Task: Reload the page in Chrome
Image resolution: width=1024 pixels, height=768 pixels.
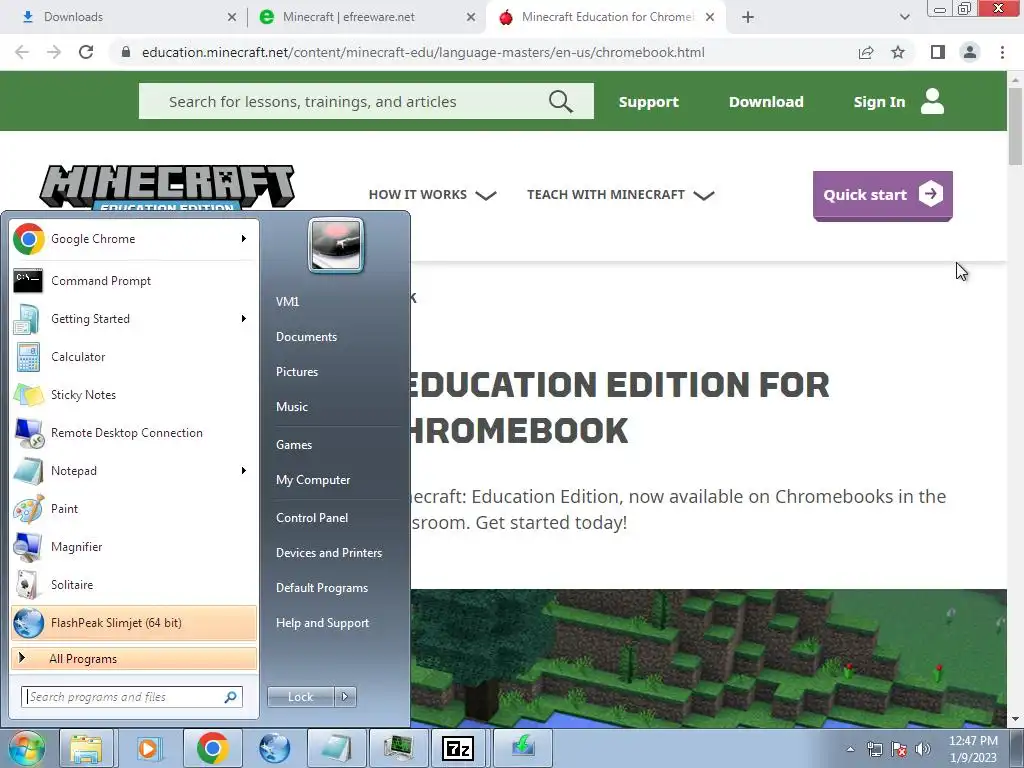Action: tap(86, 52)
